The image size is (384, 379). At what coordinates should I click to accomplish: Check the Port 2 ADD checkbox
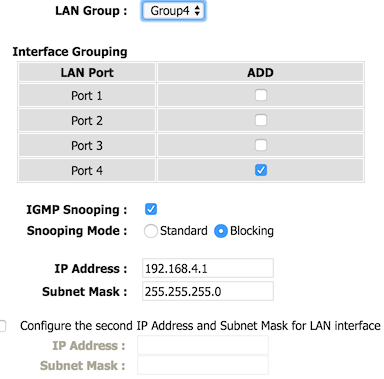(261, 120)
